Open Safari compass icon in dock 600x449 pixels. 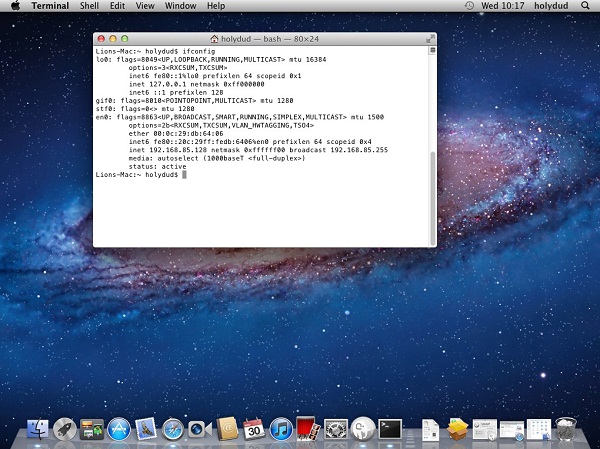(174, 430)
